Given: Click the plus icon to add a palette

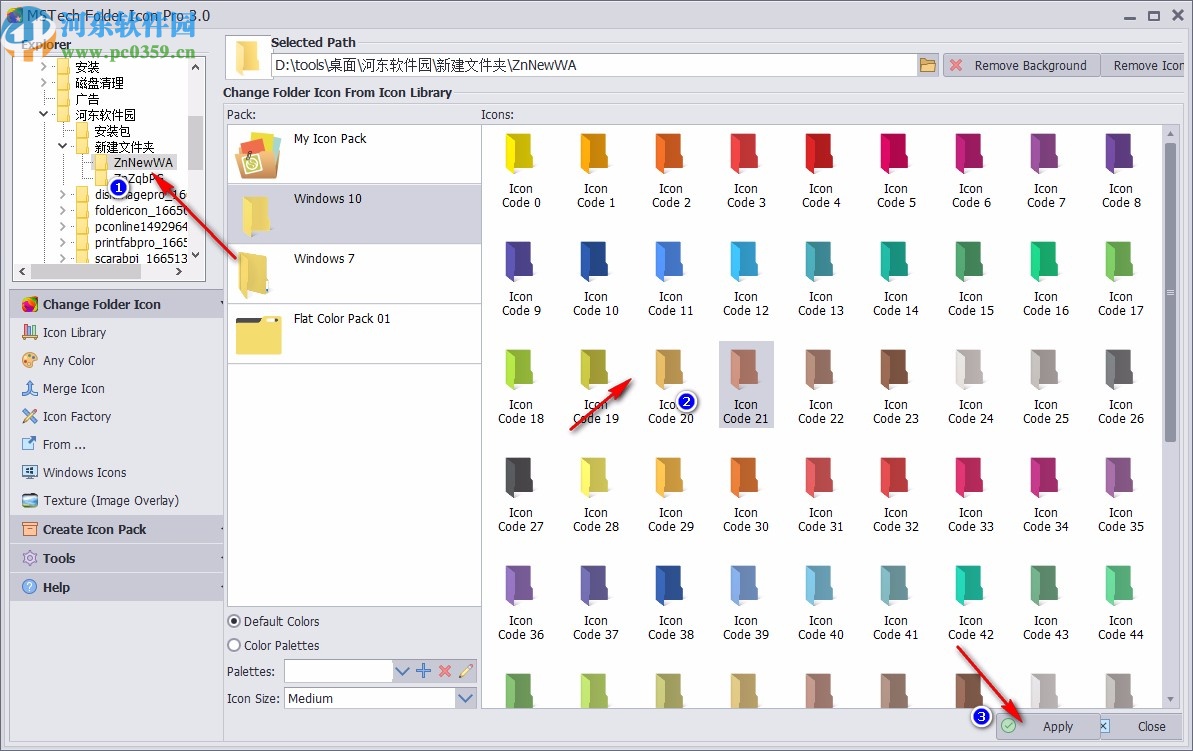Looking at the screenshot, I should click(423, 670).
